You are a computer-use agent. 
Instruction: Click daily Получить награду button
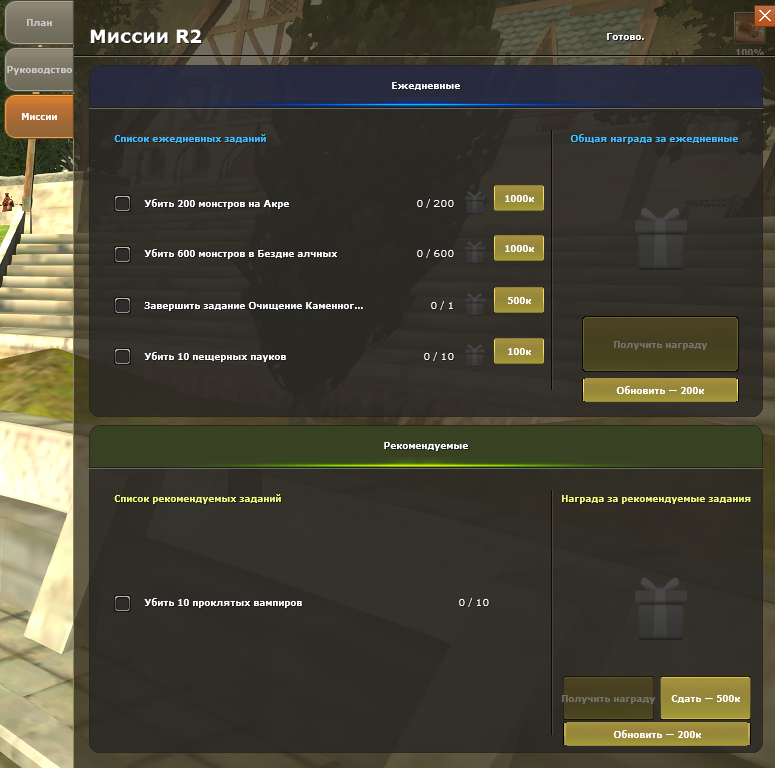point(660,344)
